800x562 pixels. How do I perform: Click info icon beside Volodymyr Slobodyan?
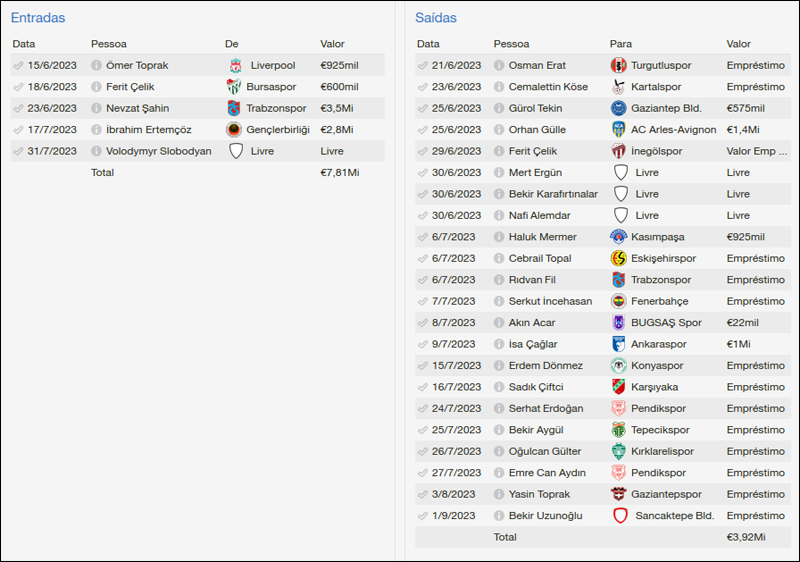[96, 152]
